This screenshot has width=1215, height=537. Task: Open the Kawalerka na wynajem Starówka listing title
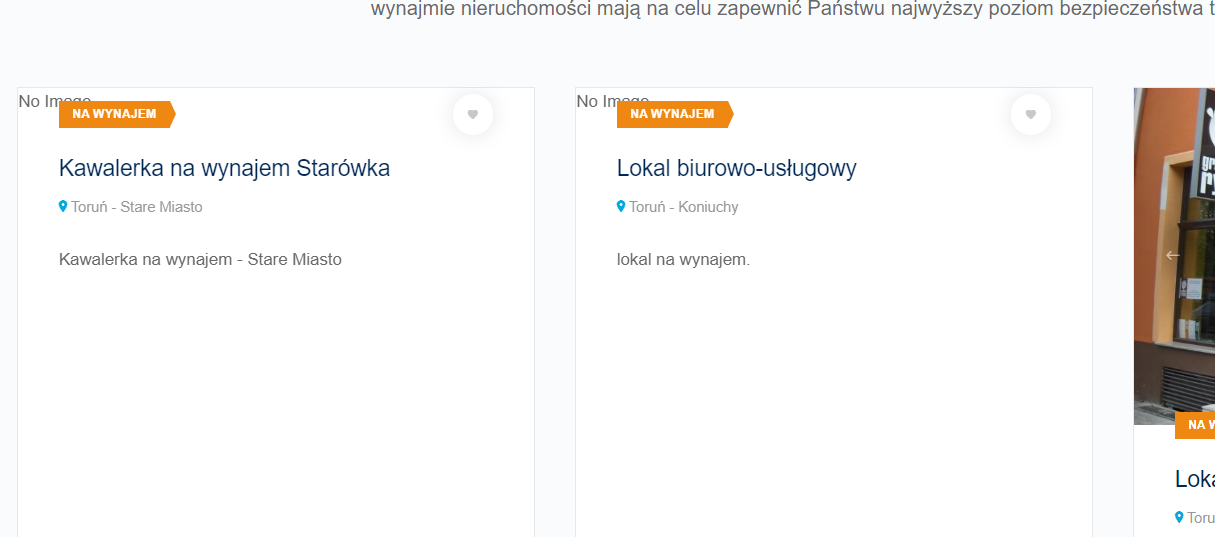coord(224,168)
